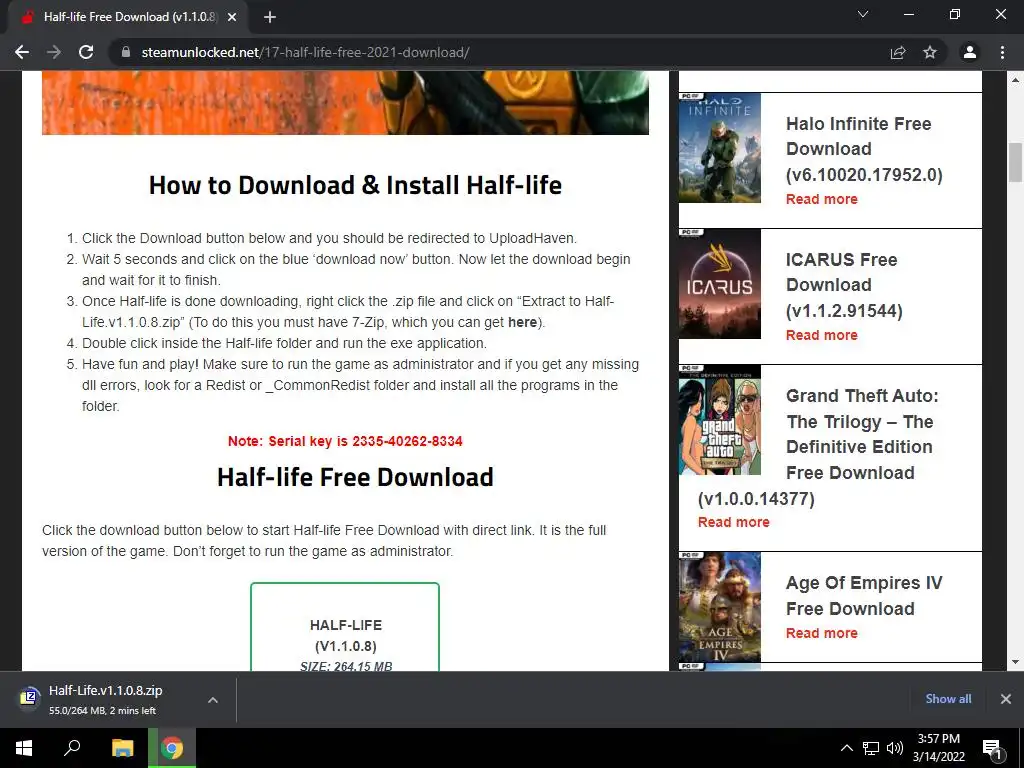
Task: Click the Chrome taskbar icon
Action: click(172, 748)
